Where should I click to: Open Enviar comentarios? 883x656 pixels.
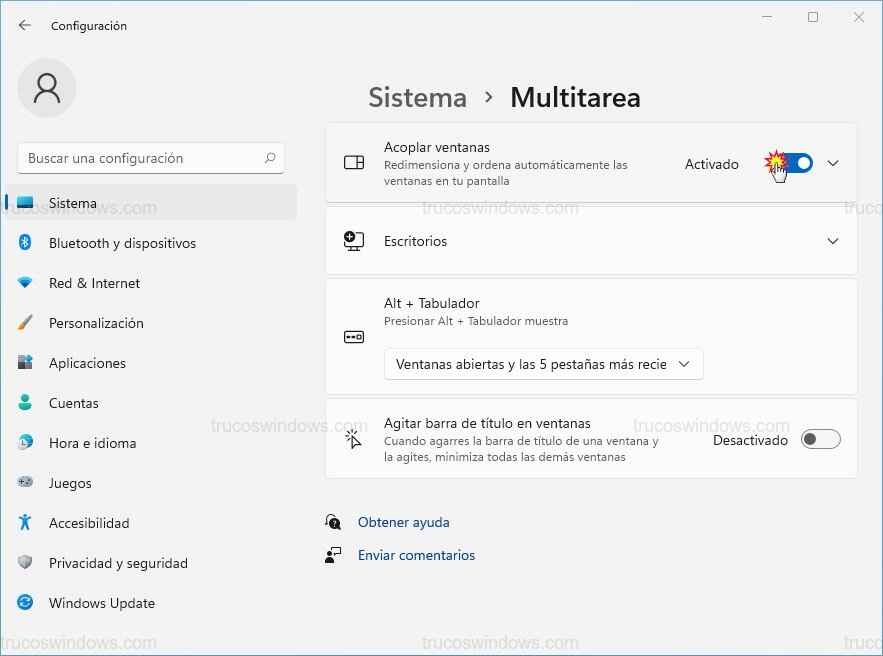416,555
